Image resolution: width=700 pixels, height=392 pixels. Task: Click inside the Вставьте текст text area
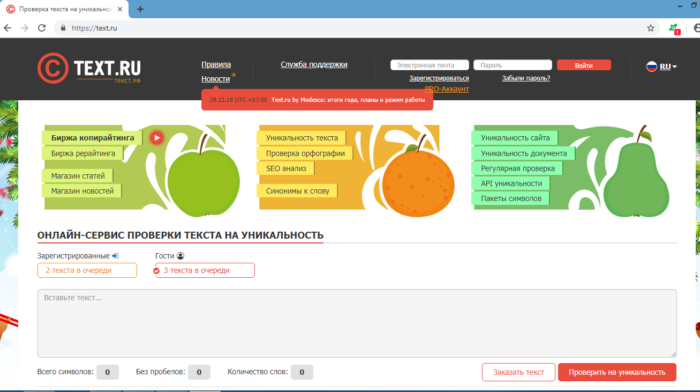coord(357,323)
